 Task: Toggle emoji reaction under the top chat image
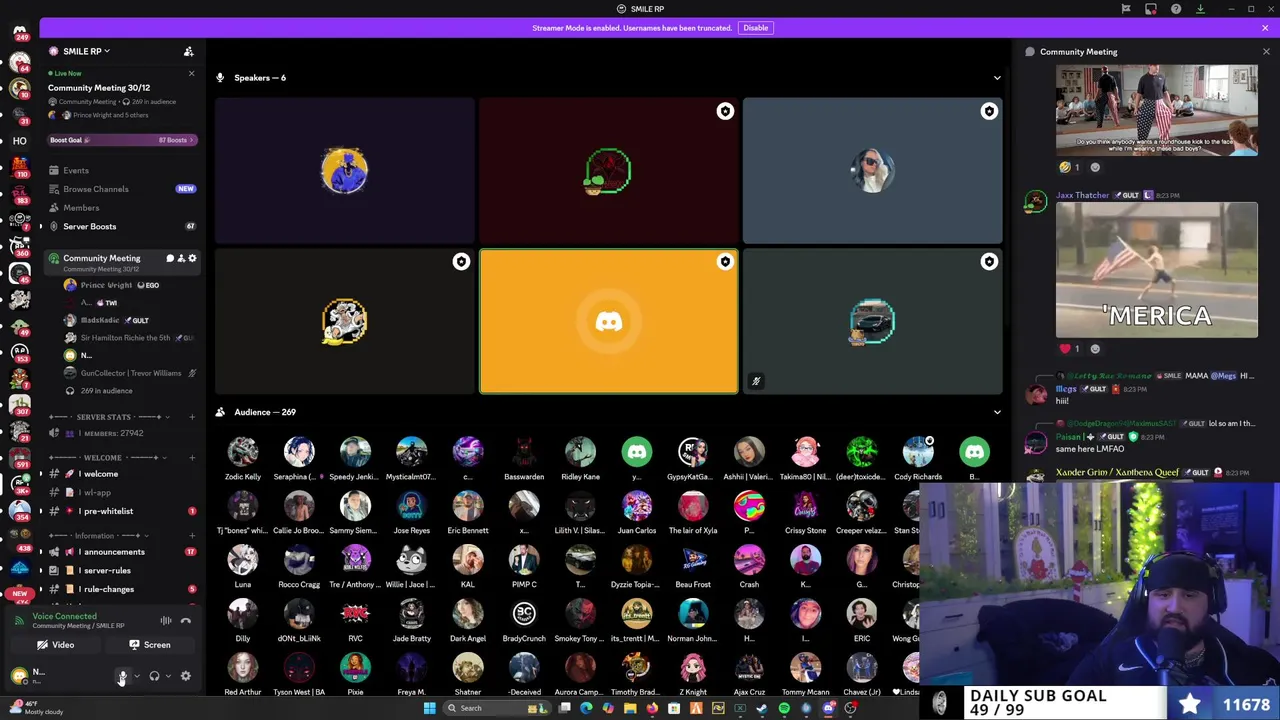point(1068,168)
